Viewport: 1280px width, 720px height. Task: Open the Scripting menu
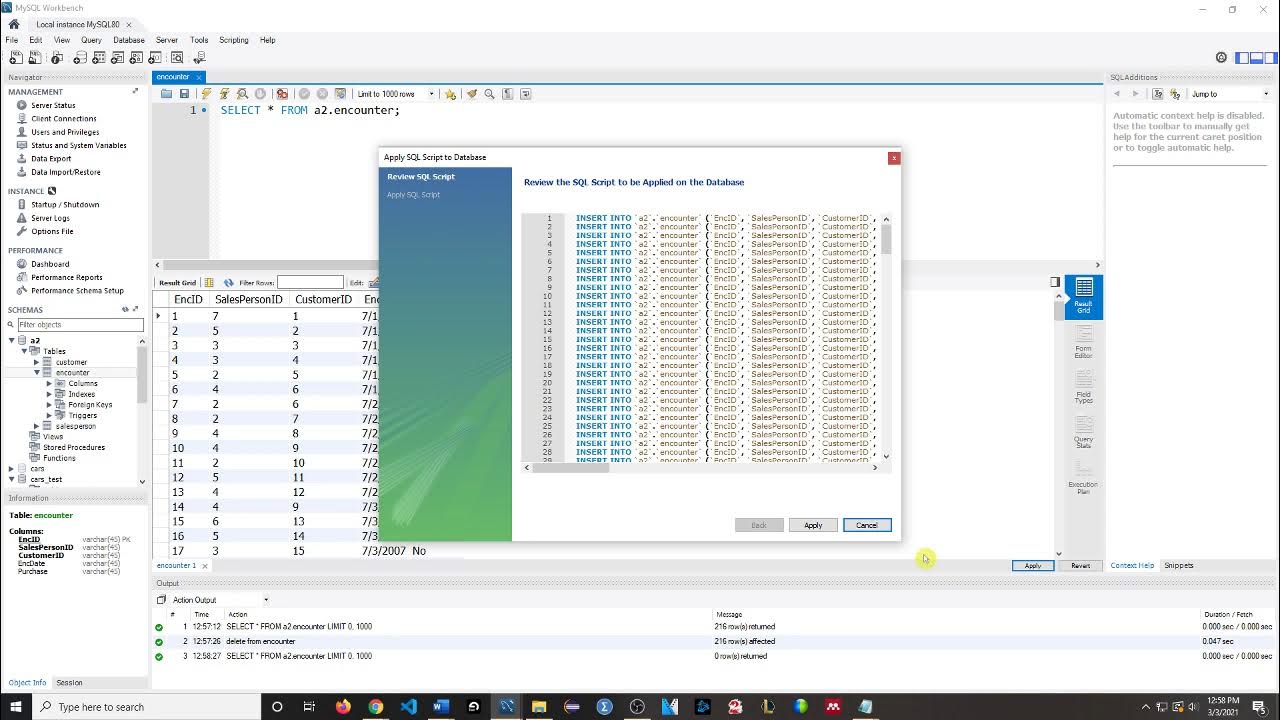233,40
